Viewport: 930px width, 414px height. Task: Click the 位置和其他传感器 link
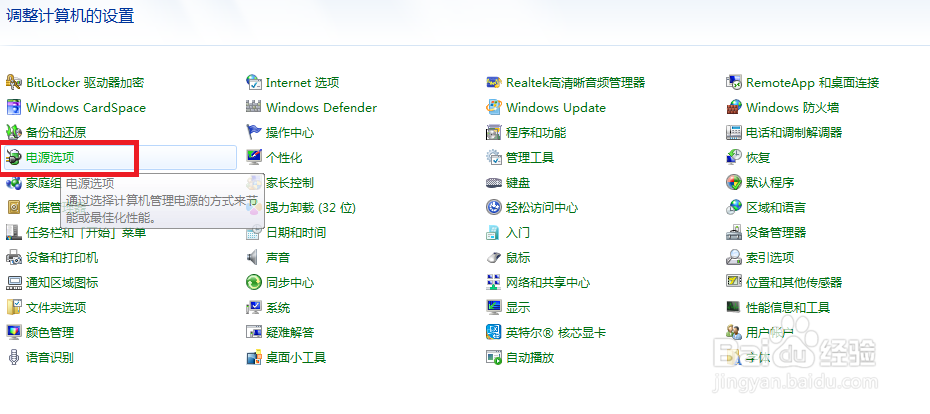point(794,282)
